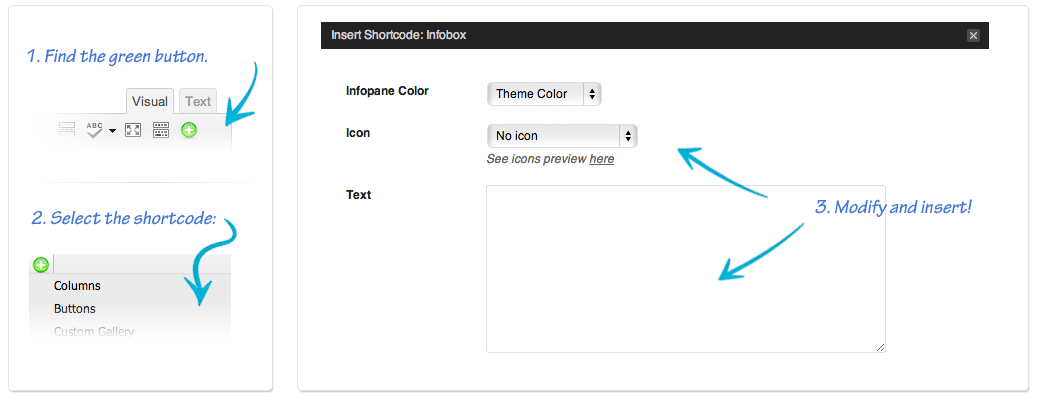The width and height of the screenshot is (1039, 401).
Task: Close the Insert Shortcode: Infobox dialog
Action: tap(973, 36)
